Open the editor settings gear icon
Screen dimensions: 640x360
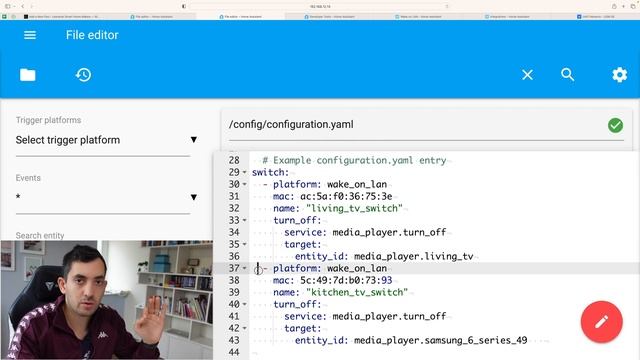620,75
